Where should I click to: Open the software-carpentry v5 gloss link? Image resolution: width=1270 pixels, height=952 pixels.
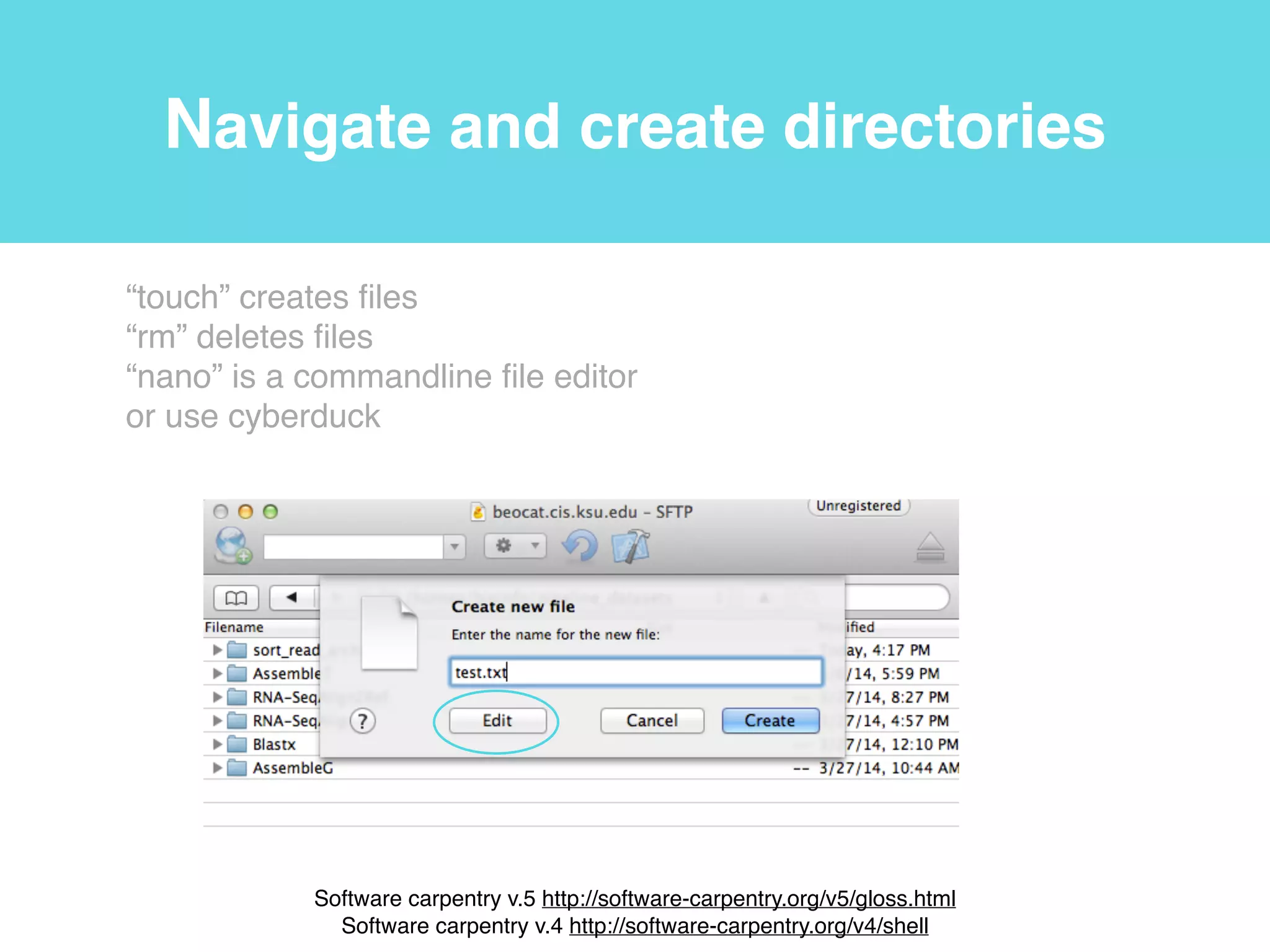[x=748, y=899]
